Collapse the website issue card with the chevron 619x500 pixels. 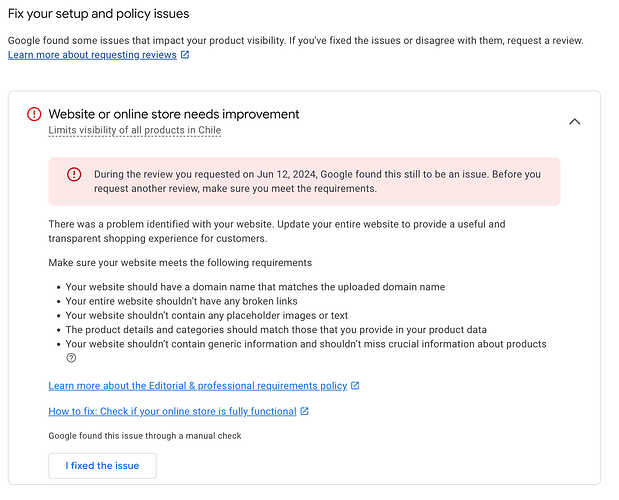tap(574, 121)
